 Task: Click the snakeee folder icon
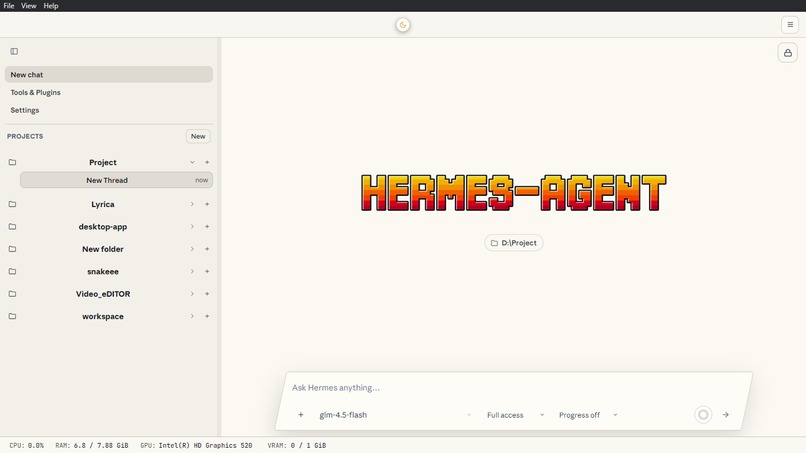[12, 271]
